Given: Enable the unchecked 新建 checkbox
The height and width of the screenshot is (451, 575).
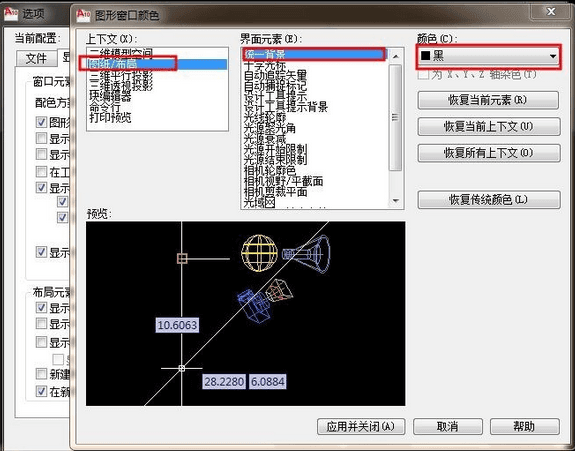Looking at the screenshot, I should pyautogui.click(x=41, y=374).
